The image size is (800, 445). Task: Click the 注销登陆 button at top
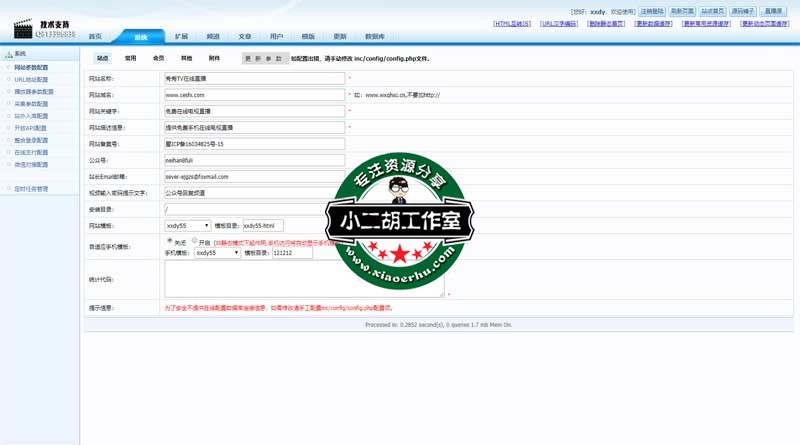(652, 12)
